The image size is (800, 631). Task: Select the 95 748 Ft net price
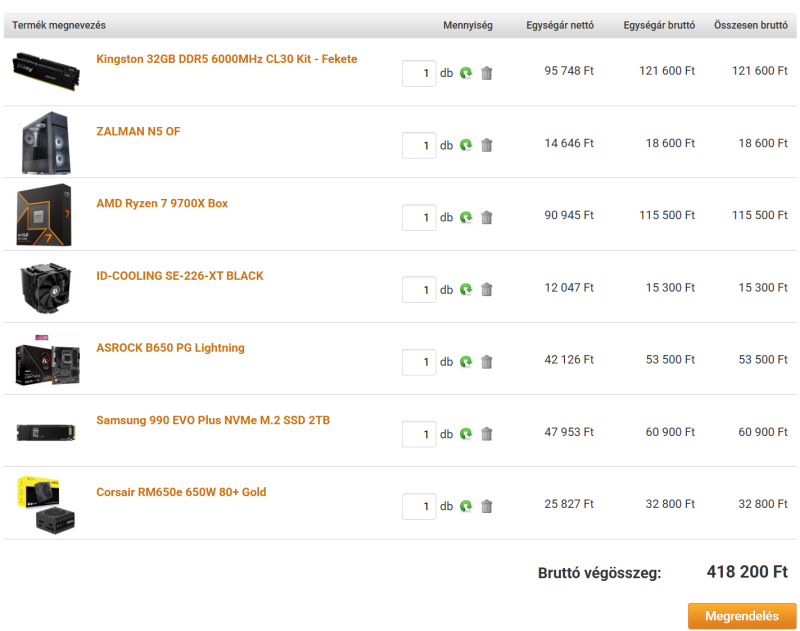(x=569, y=71)
